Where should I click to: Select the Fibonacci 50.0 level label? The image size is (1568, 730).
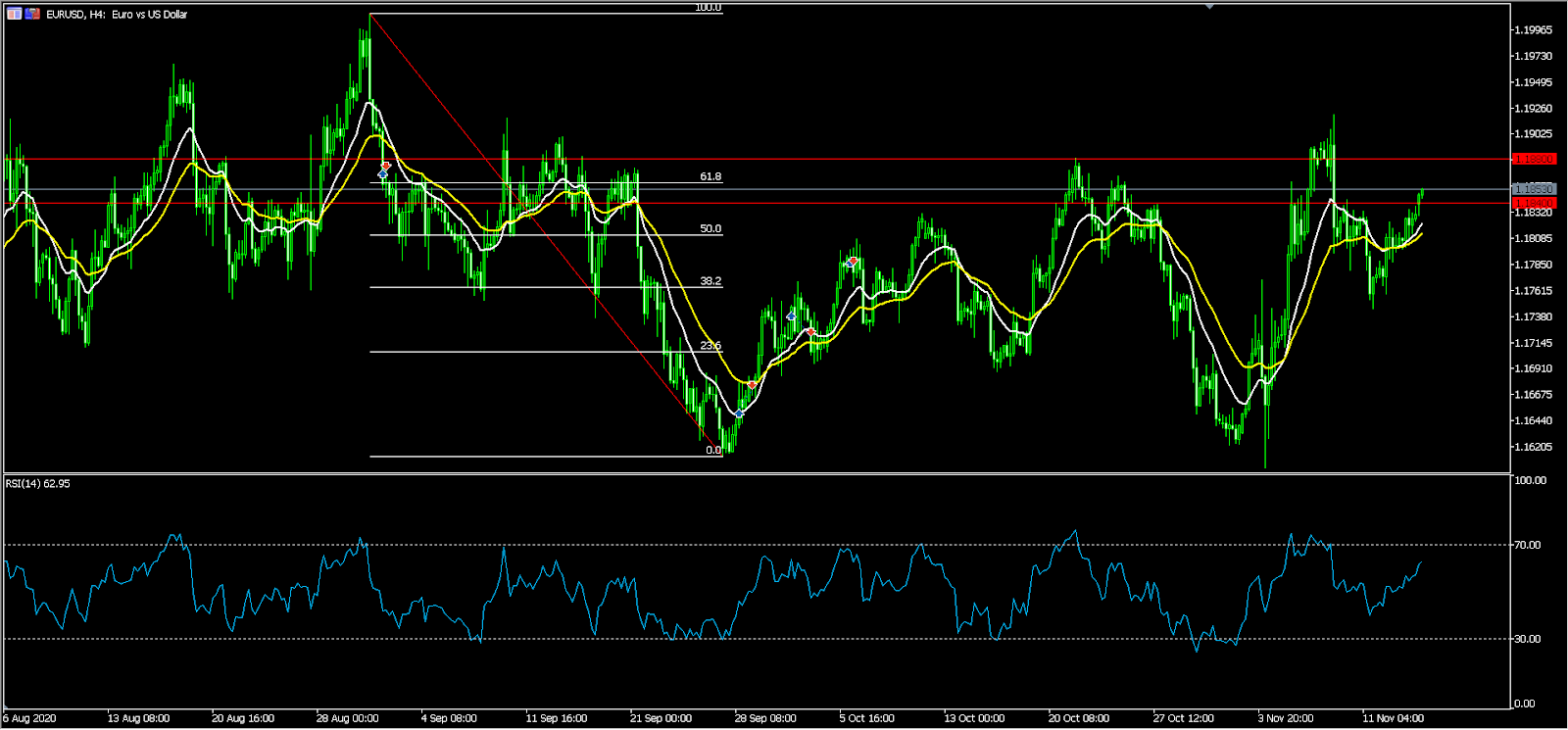(x=710, y=228)
